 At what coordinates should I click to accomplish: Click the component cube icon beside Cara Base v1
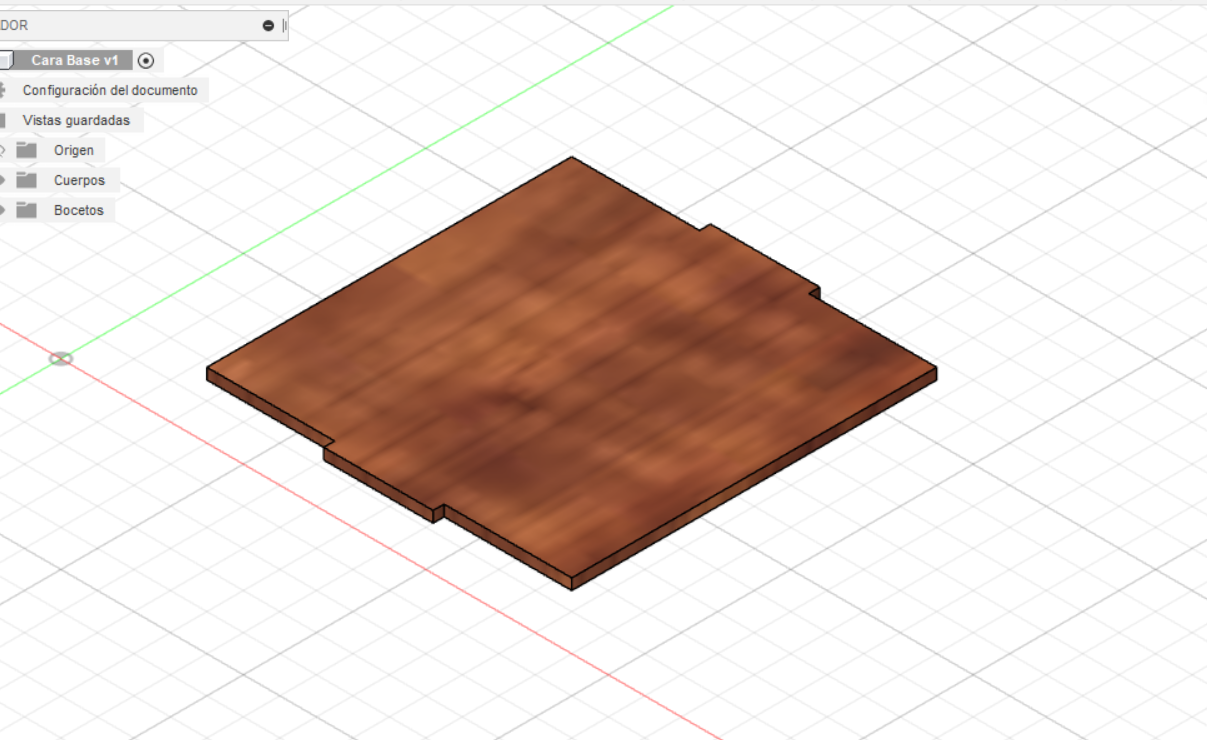(x=6, y=61)
